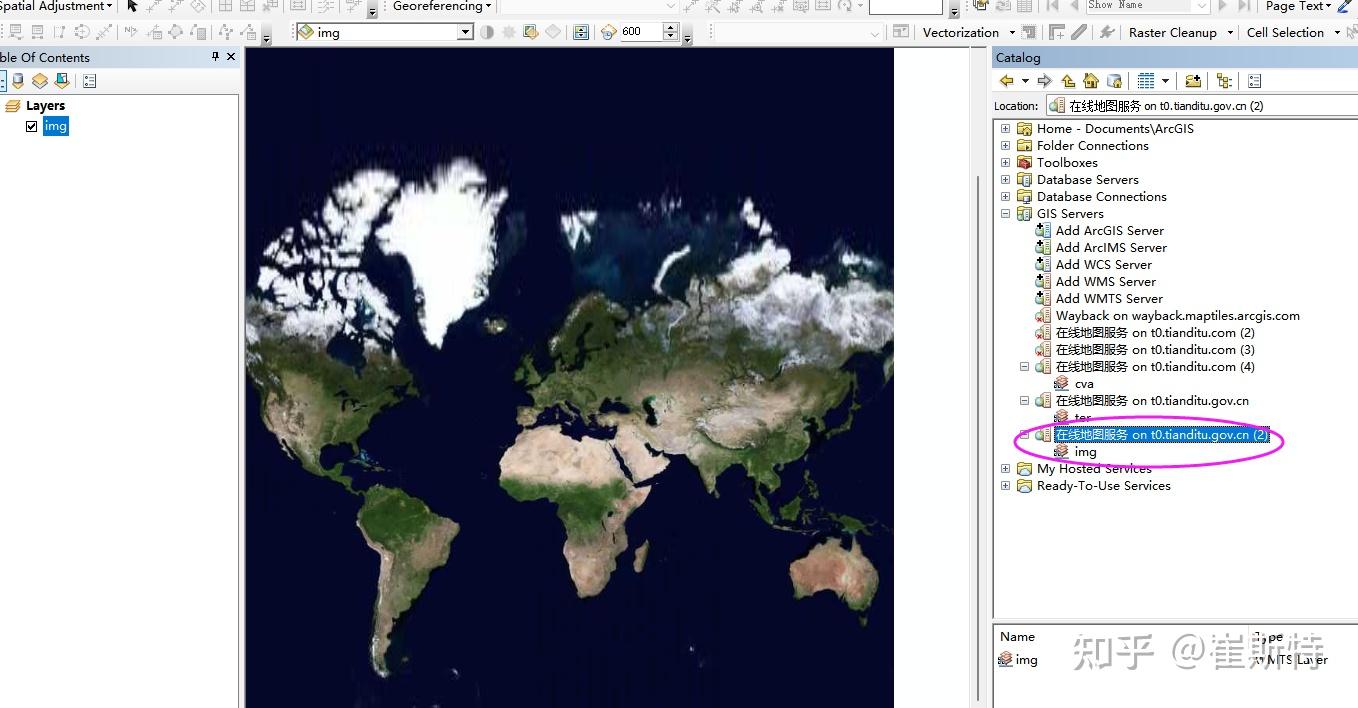Collapse the GIS Servers tree node
The image size is (1358, 708).
(x=1005, y=213)
